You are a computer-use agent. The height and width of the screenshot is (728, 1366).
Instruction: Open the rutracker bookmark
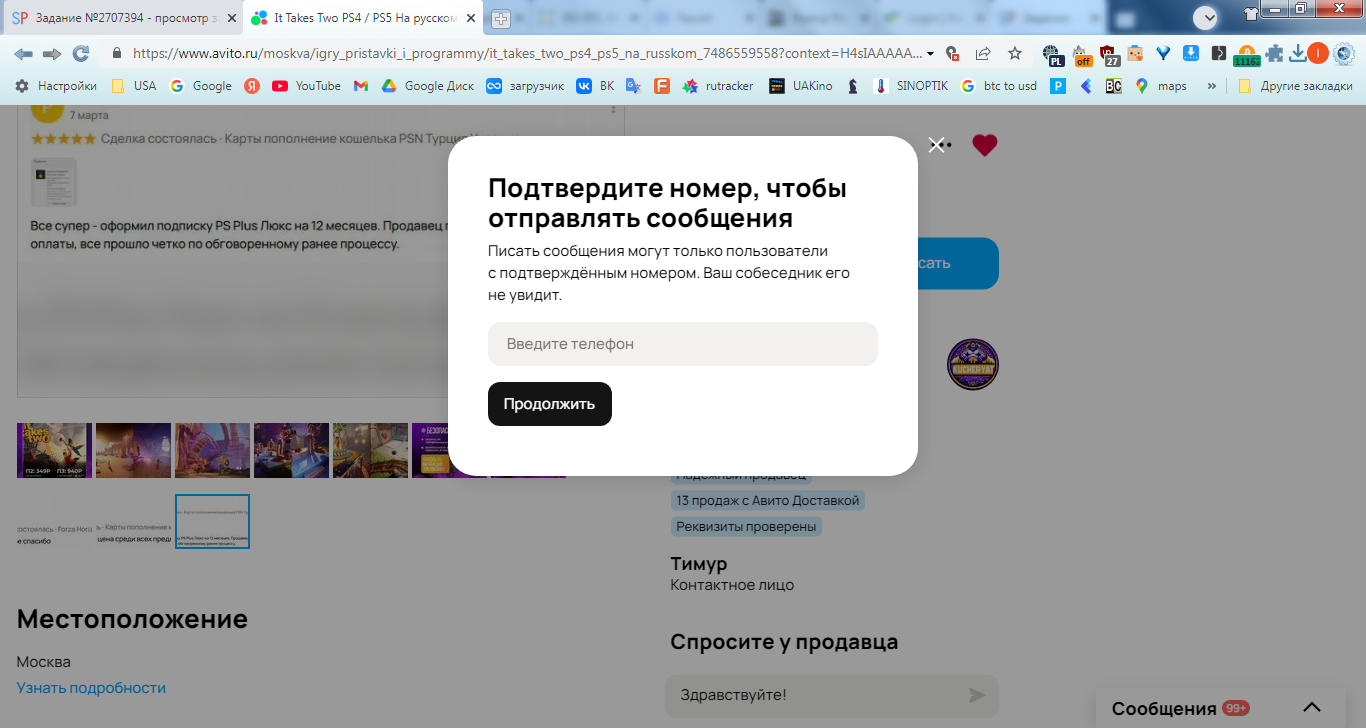[718, 86]
